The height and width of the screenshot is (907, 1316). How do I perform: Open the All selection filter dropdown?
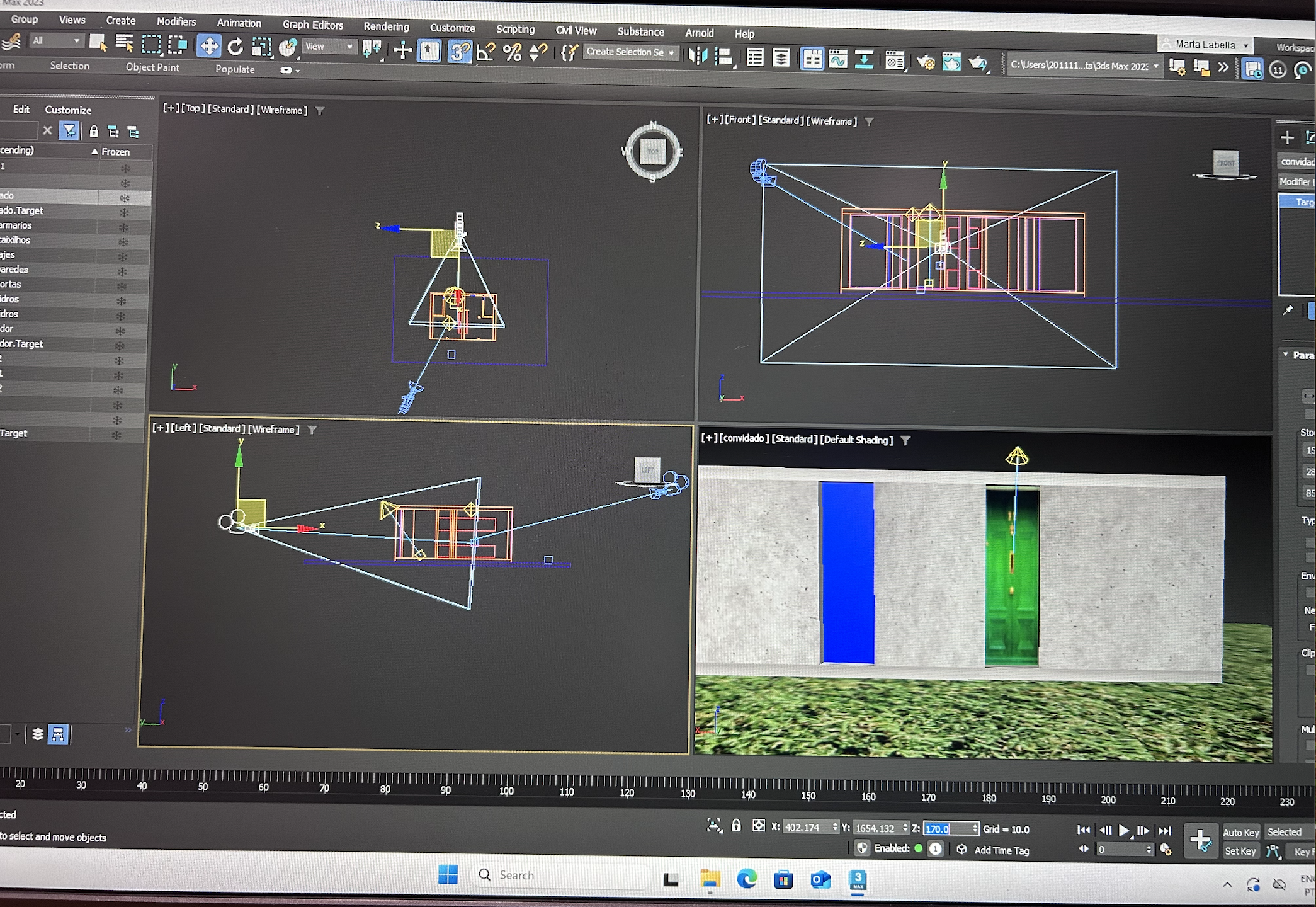(x=57, y=41)
